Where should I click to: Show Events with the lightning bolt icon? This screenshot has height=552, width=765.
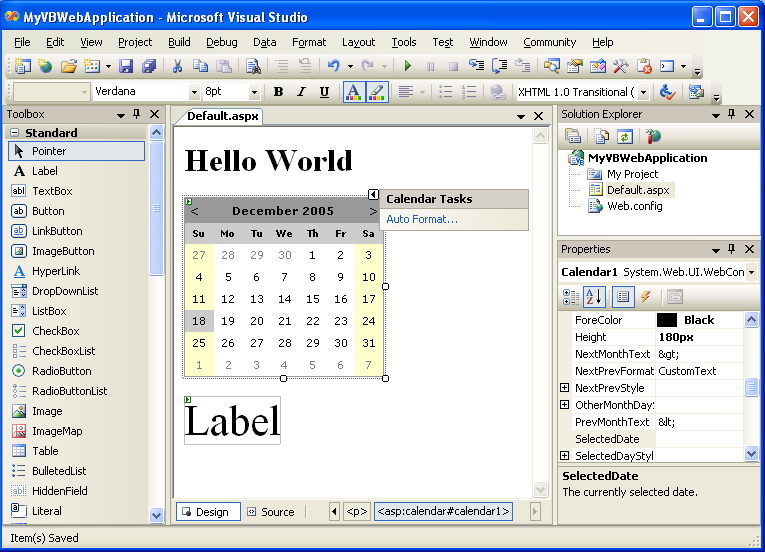[x=646, y=297]
